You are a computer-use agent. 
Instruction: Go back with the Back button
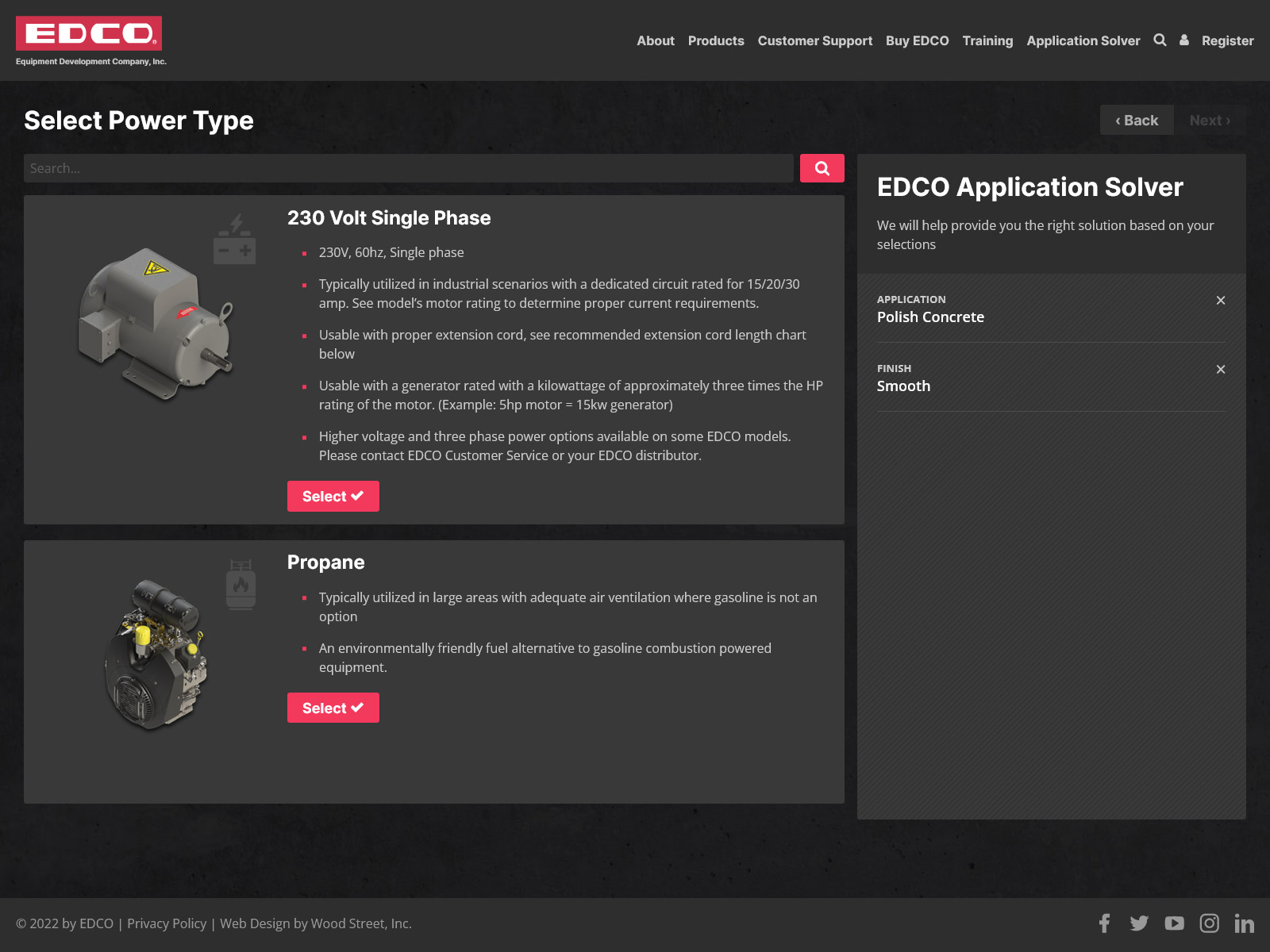point(1137,120)
